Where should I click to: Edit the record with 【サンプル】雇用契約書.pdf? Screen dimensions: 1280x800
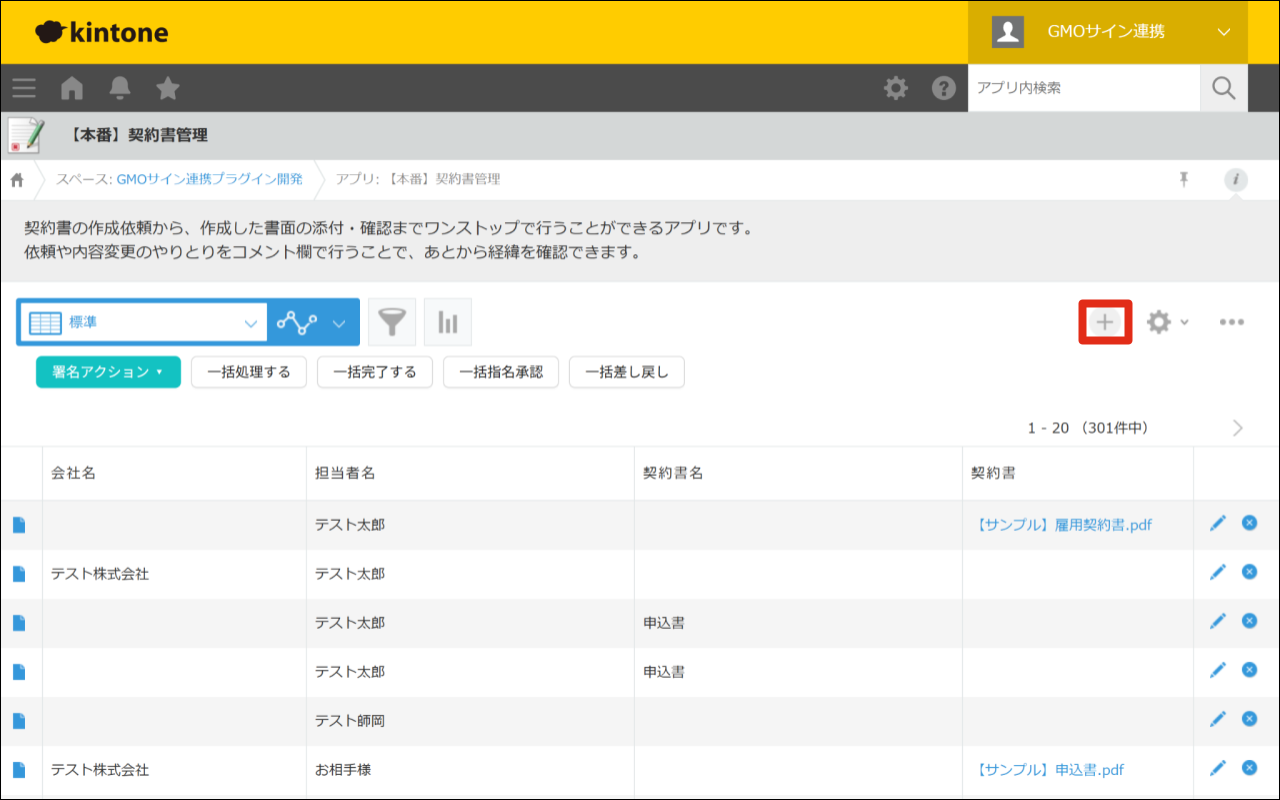[1217, 523]
